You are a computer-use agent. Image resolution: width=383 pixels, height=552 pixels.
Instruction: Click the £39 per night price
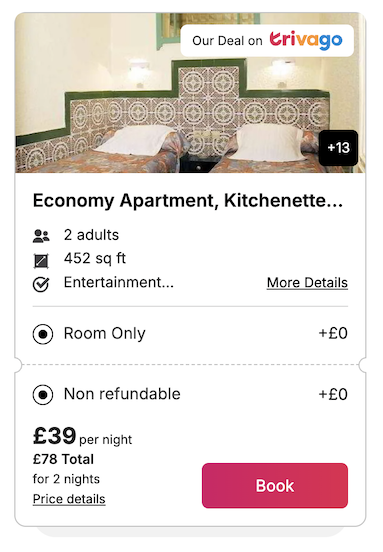pos(82,437)
